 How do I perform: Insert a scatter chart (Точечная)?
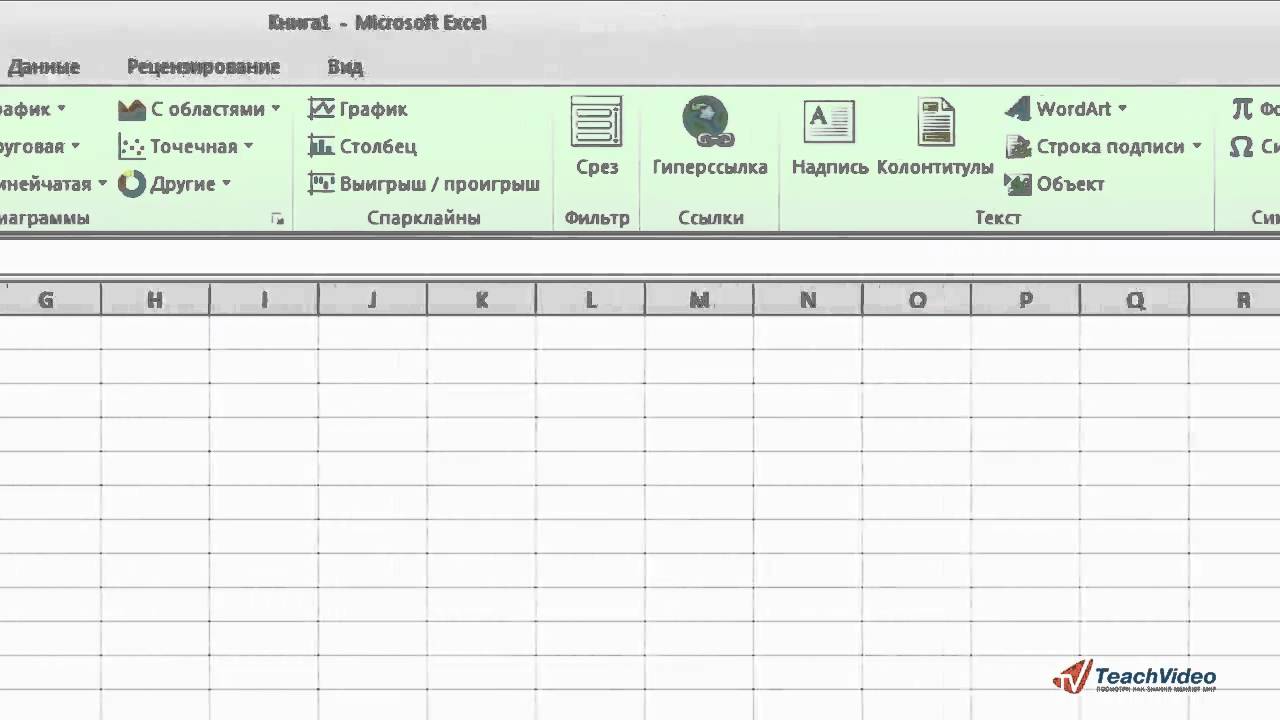point(186,146)
